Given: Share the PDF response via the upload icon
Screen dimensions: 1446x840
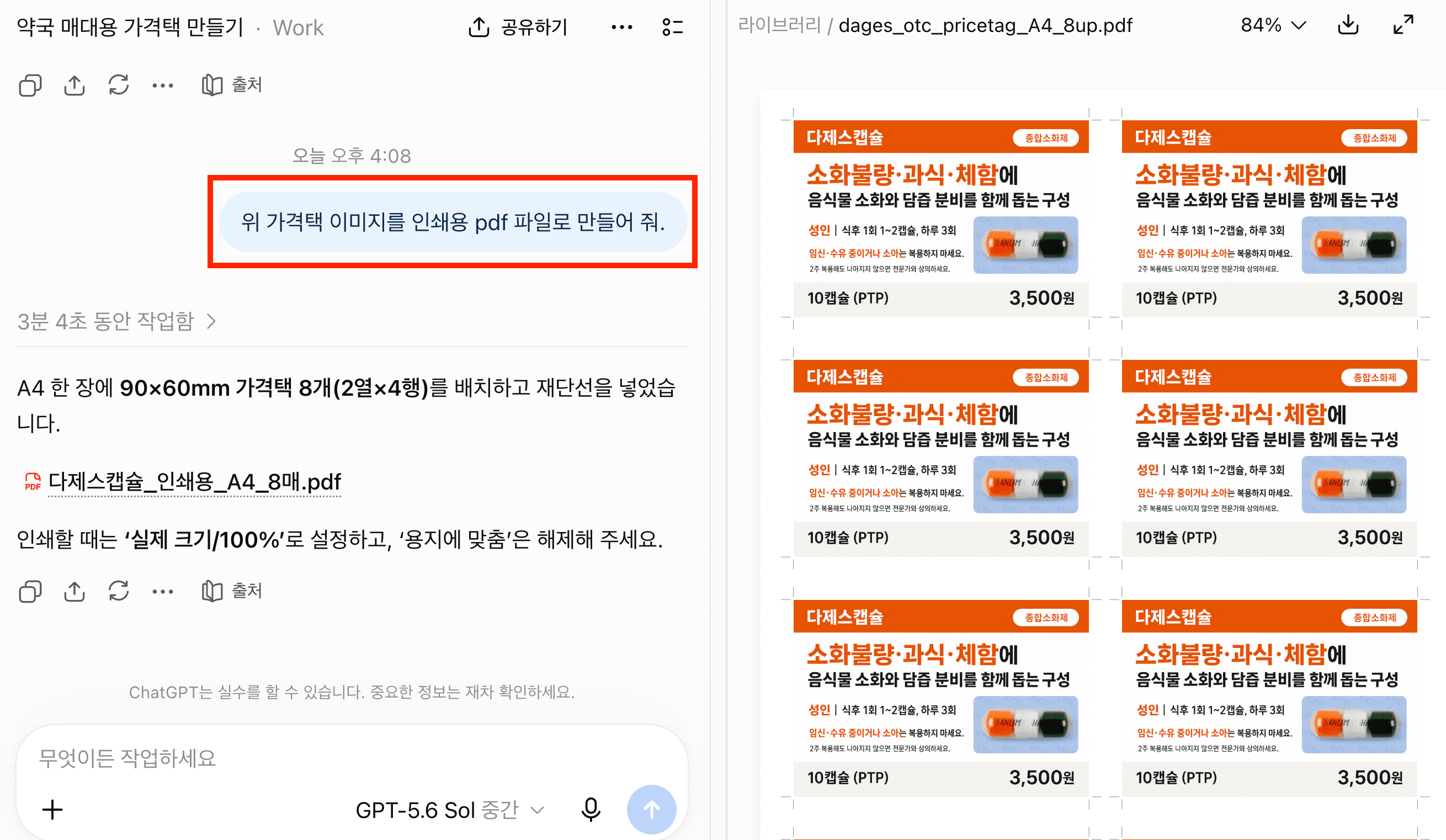Looking at the screenshot, I should pos(74,591).
